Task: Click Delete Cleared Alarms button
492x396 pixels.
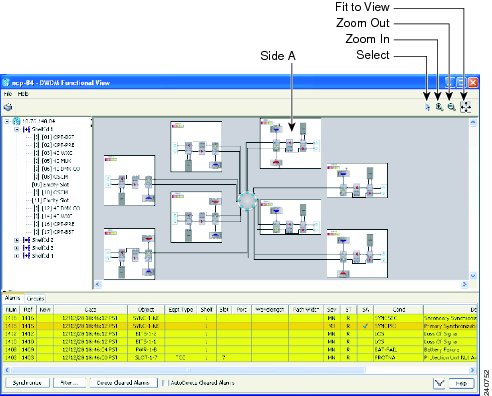Action: 123,383
